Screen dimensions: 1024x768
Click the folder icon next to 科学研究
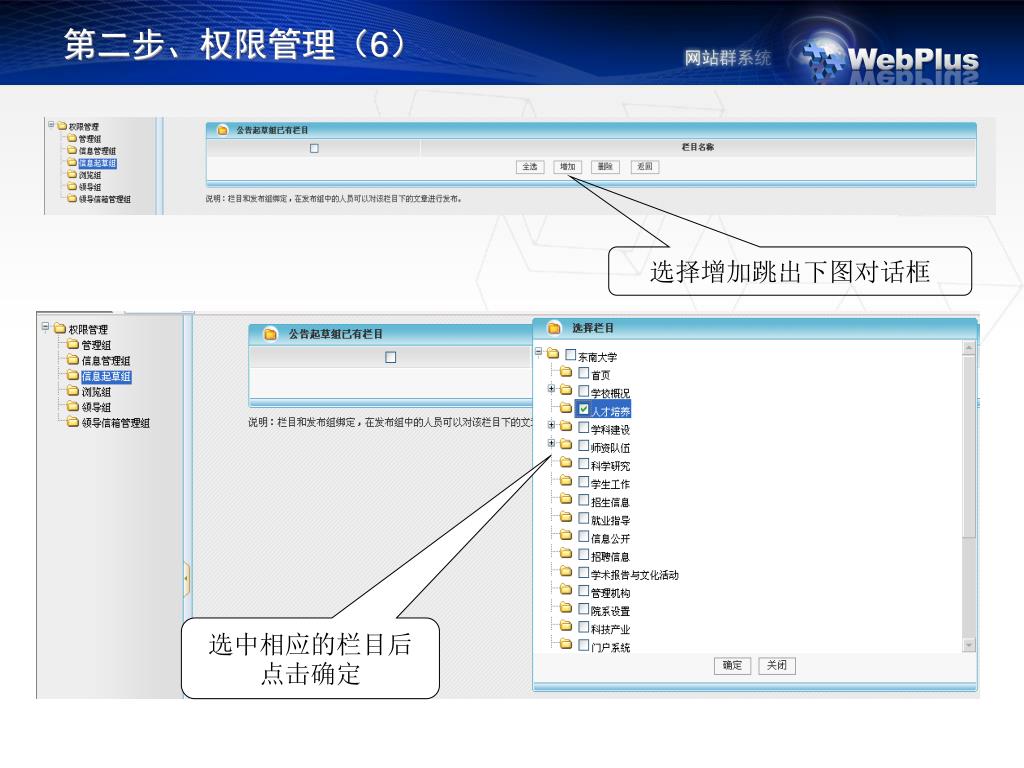(566, 465)
